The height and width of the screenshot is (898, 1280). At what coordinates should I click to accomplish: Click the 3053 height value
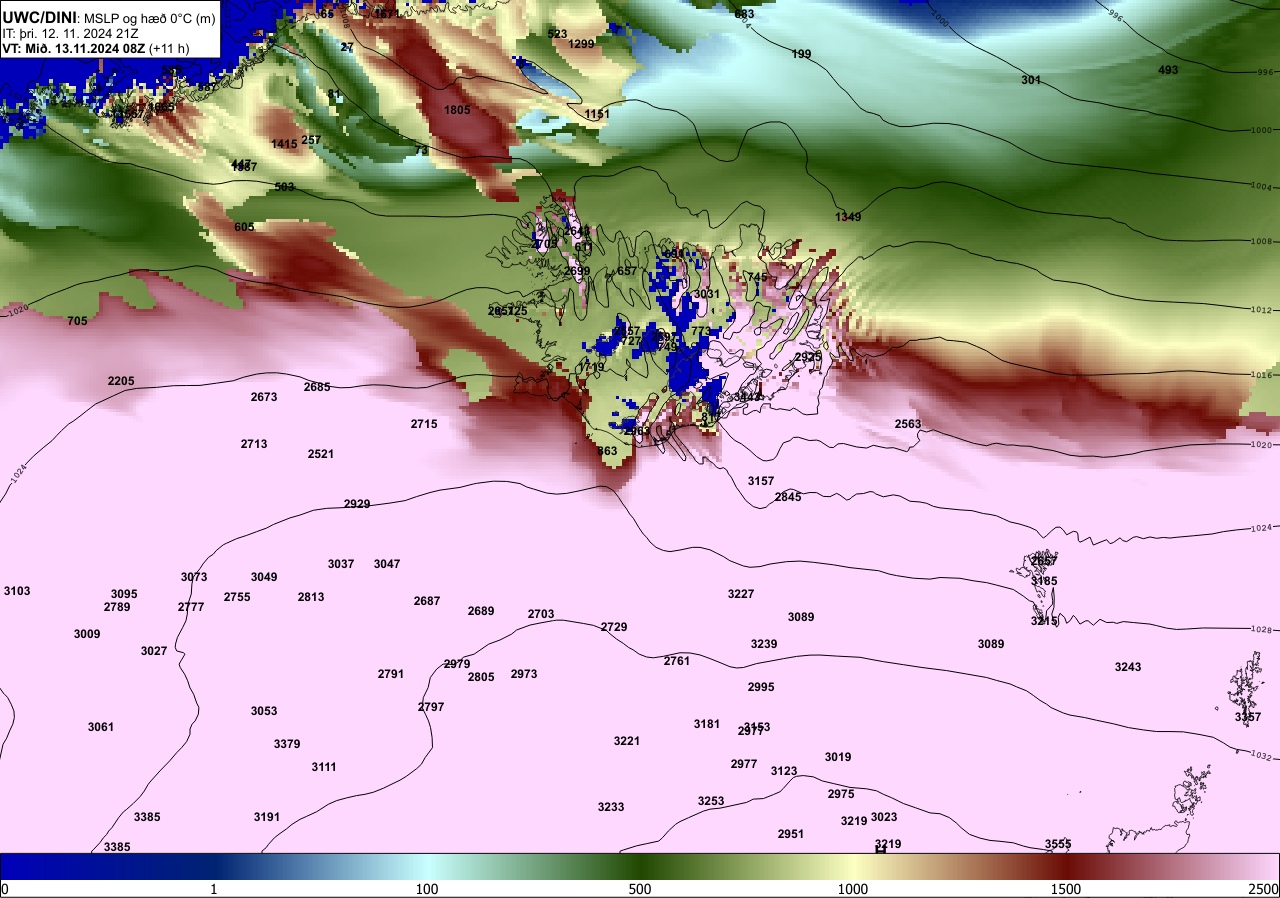coord(264,711)
